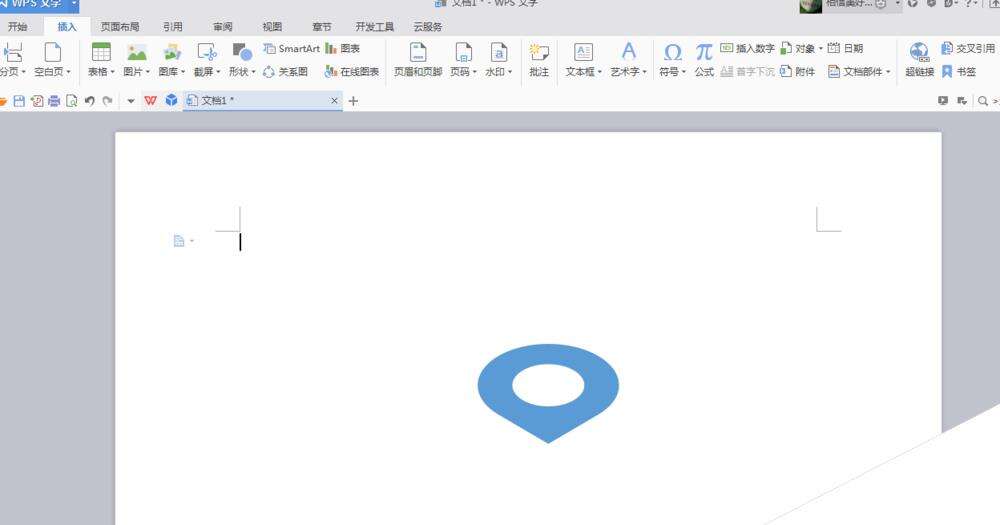Switch to 云服务 tab
This screenshot has height=525, width=1000.
(427, 26)
